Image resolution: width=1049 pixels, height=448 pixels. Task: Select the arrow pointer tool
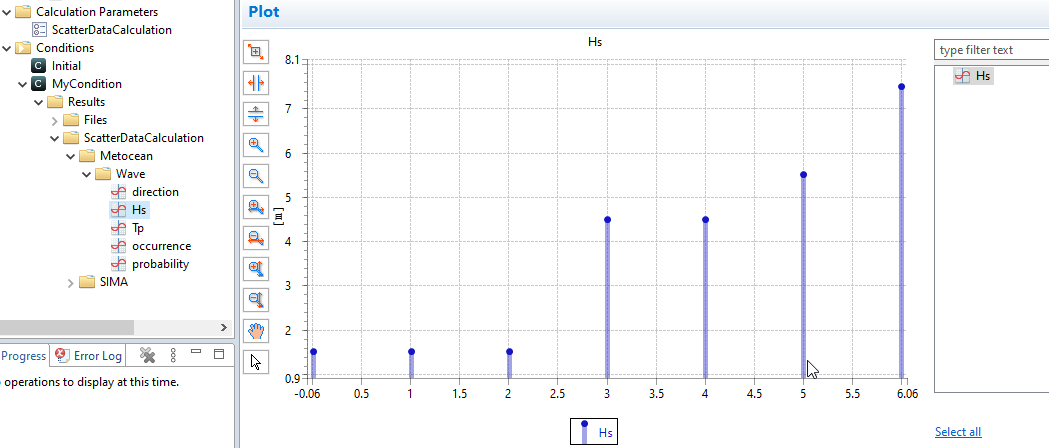point(257,361)
